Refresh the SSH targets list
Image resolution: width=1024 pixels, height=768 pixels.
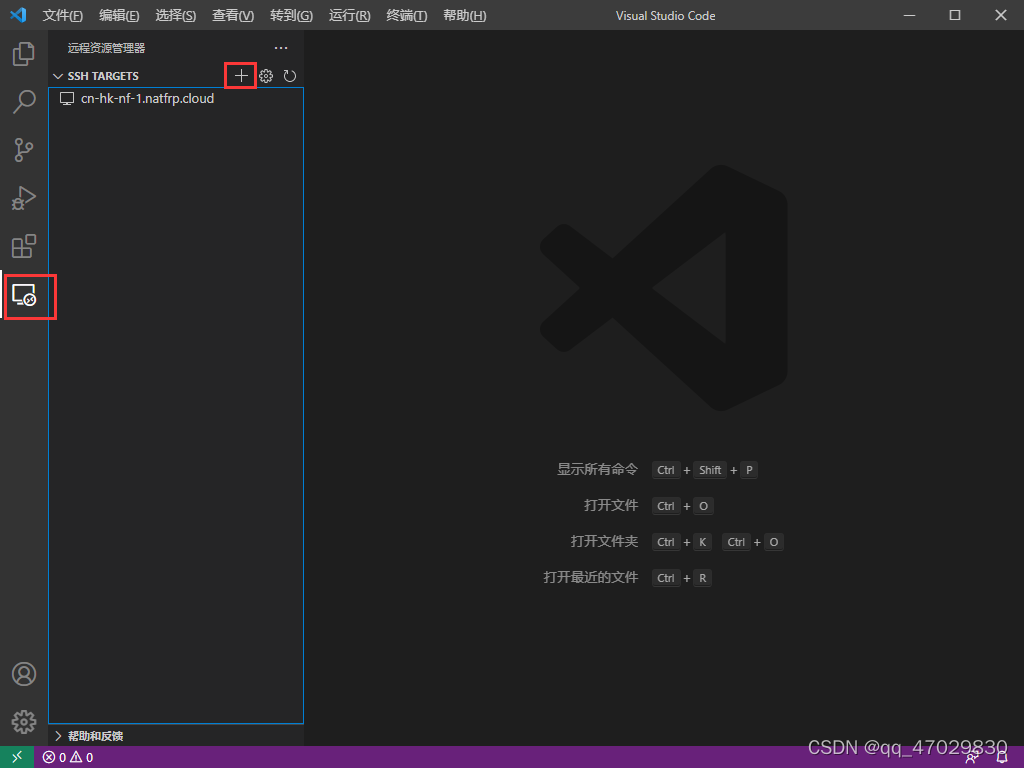click(x=290, y=76)
